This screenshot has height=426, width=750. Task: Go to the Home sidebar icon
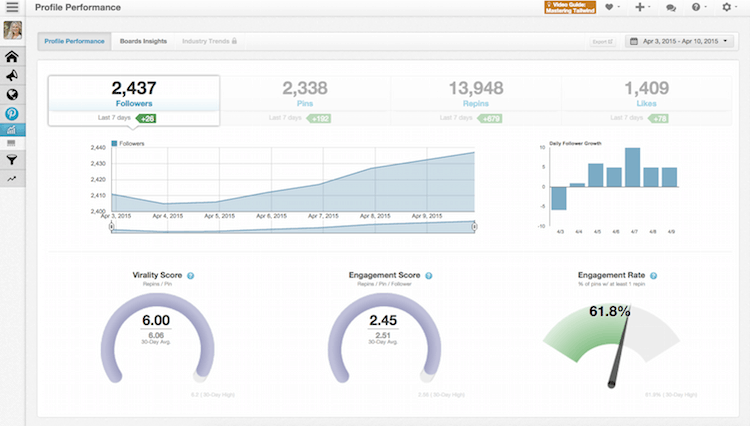(x=12, y=56)
